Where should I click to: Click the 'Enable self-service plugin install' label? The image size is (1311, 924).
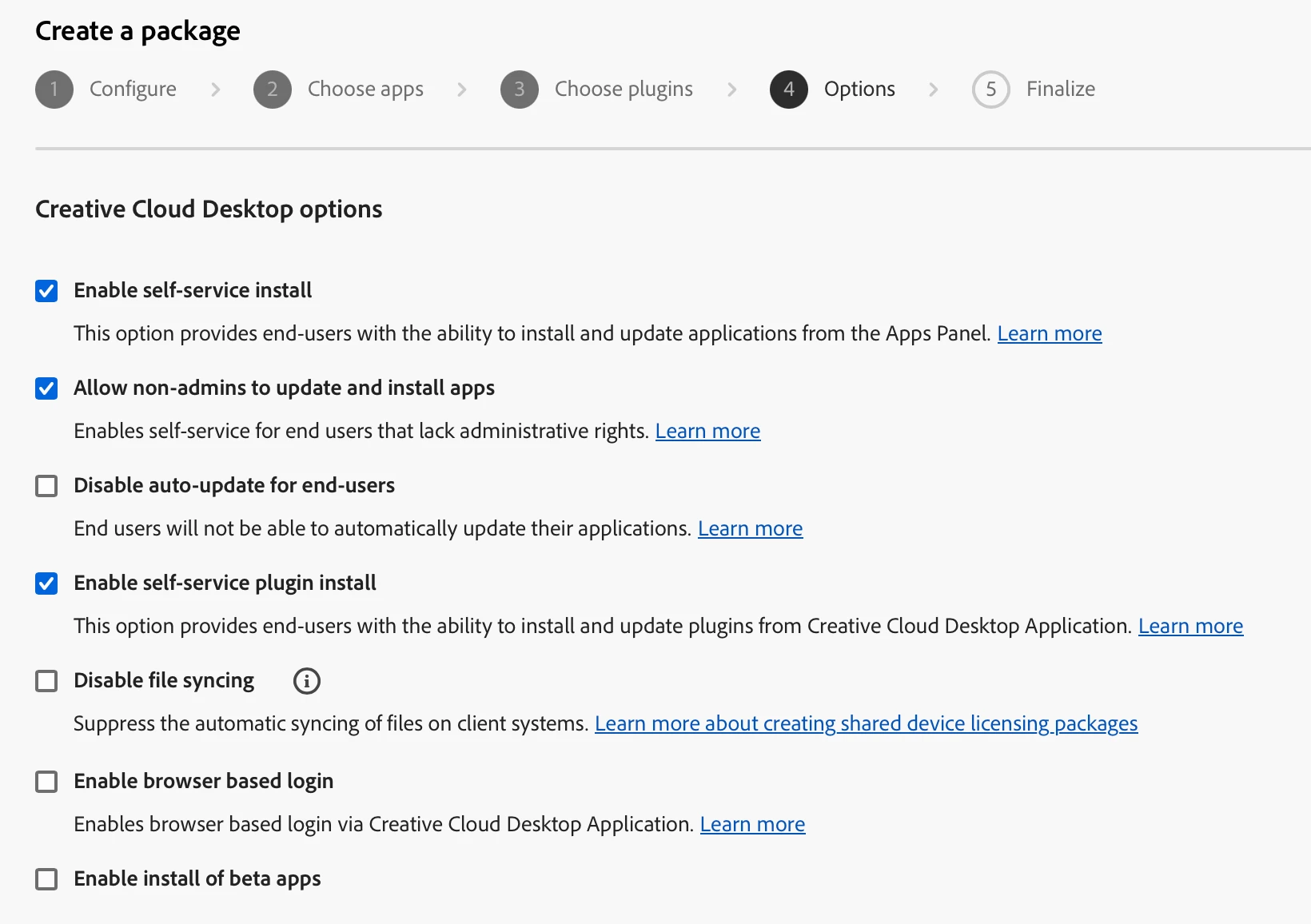click(x=225, y=583)
